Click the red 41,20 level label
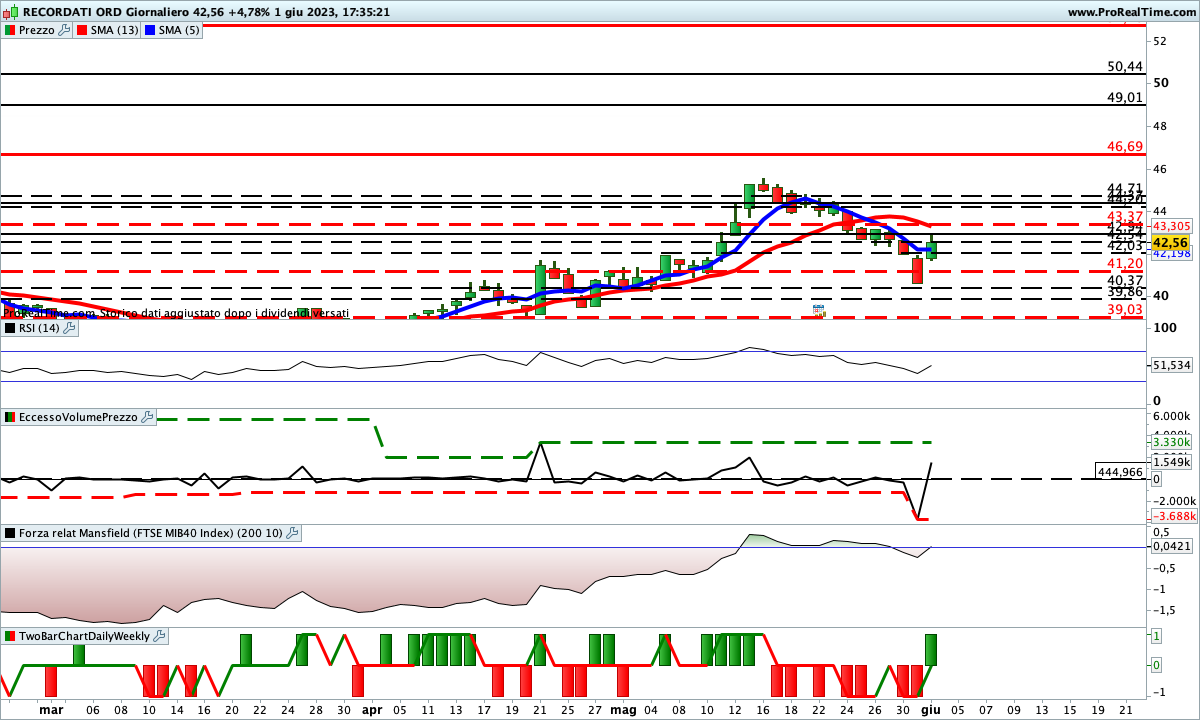Screen dimensions: 1200x720 click(x=1125, y=263)
